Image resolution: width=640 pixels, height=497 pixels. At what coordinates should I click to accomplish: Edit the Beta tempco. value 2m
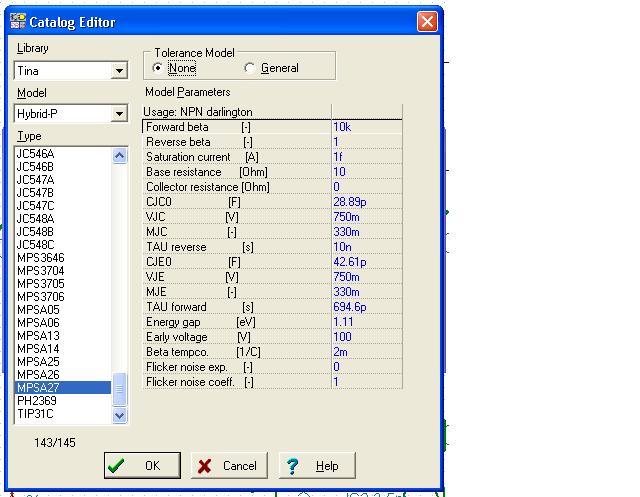367,352
